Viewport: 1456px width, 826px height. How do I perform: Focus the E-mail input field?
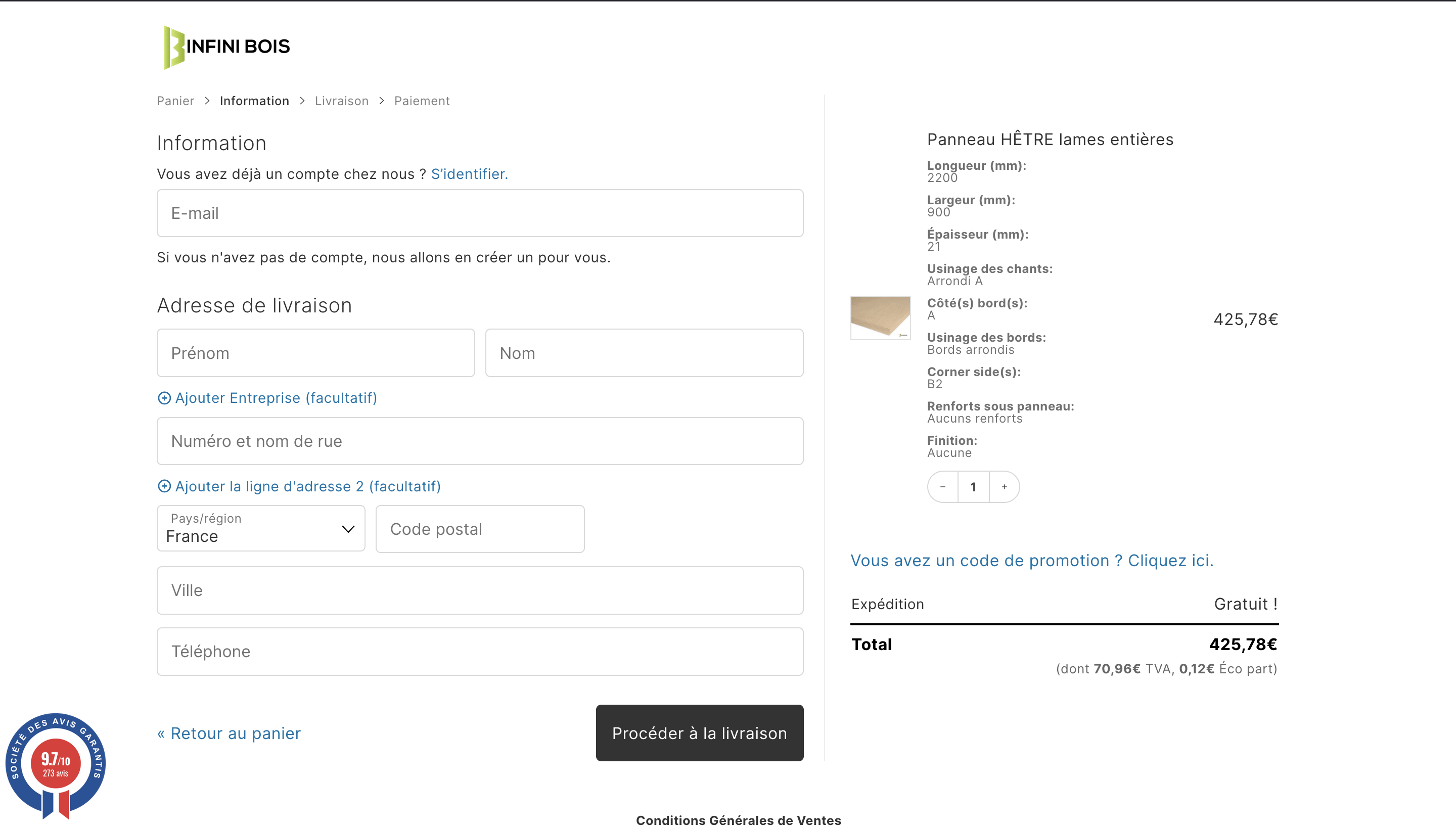480,213
